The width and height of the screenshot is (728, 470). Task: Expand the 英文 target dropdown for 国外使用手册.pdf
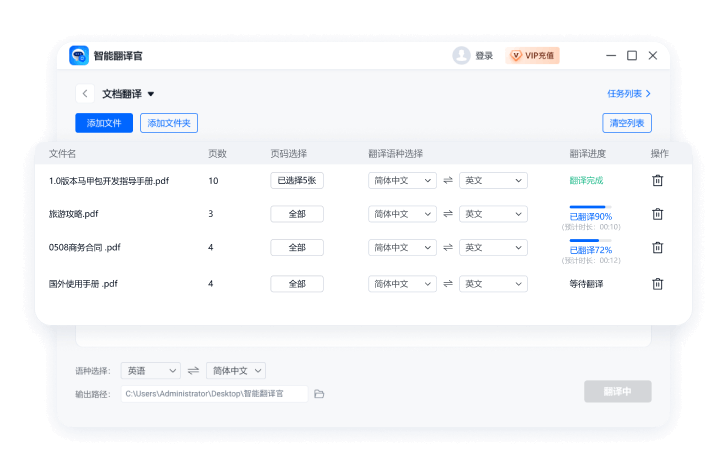494,284
